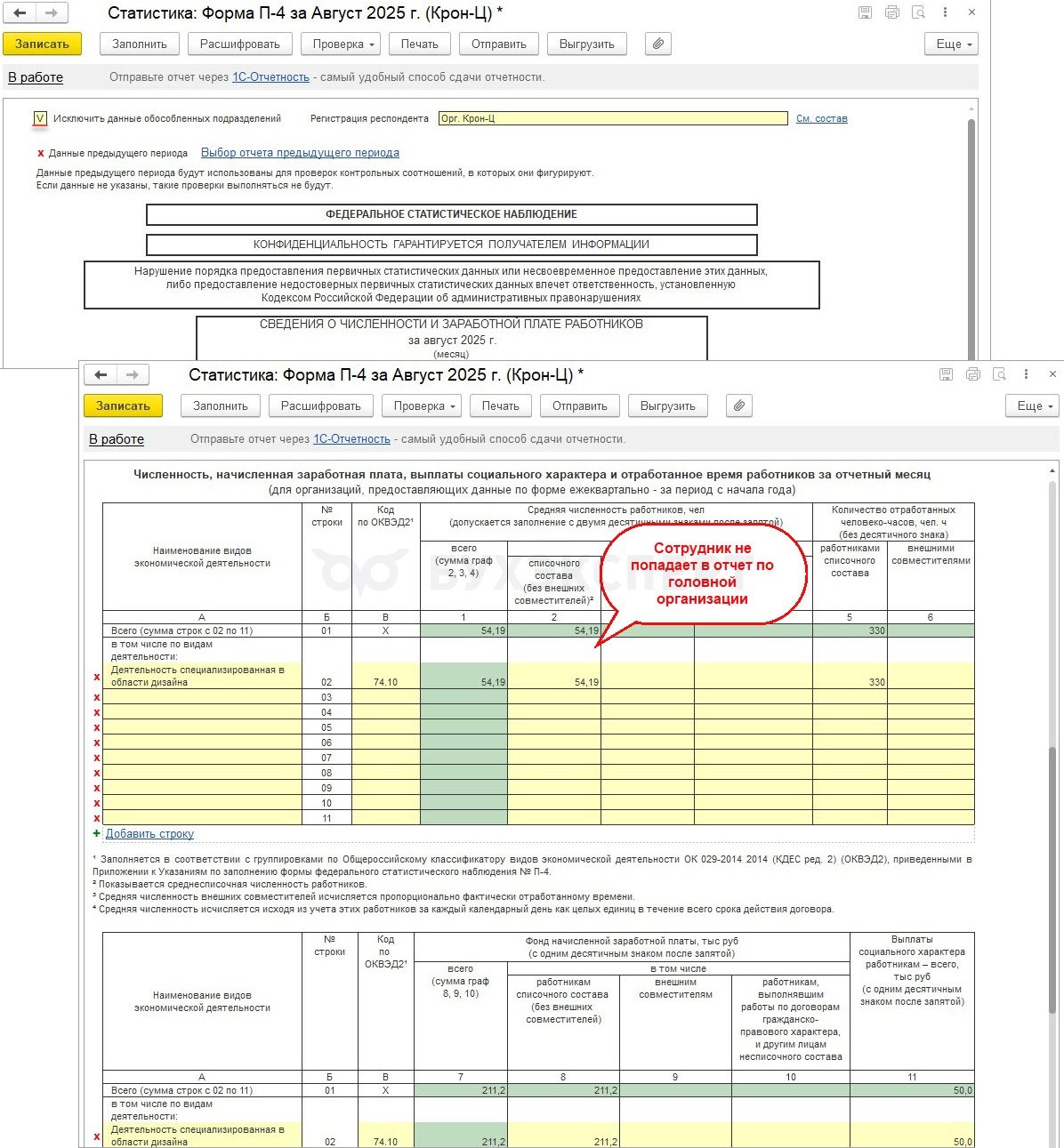Screen dimensions: 1064x1148
Task: Click 'Печать' in front window
Action: [501, 405]
